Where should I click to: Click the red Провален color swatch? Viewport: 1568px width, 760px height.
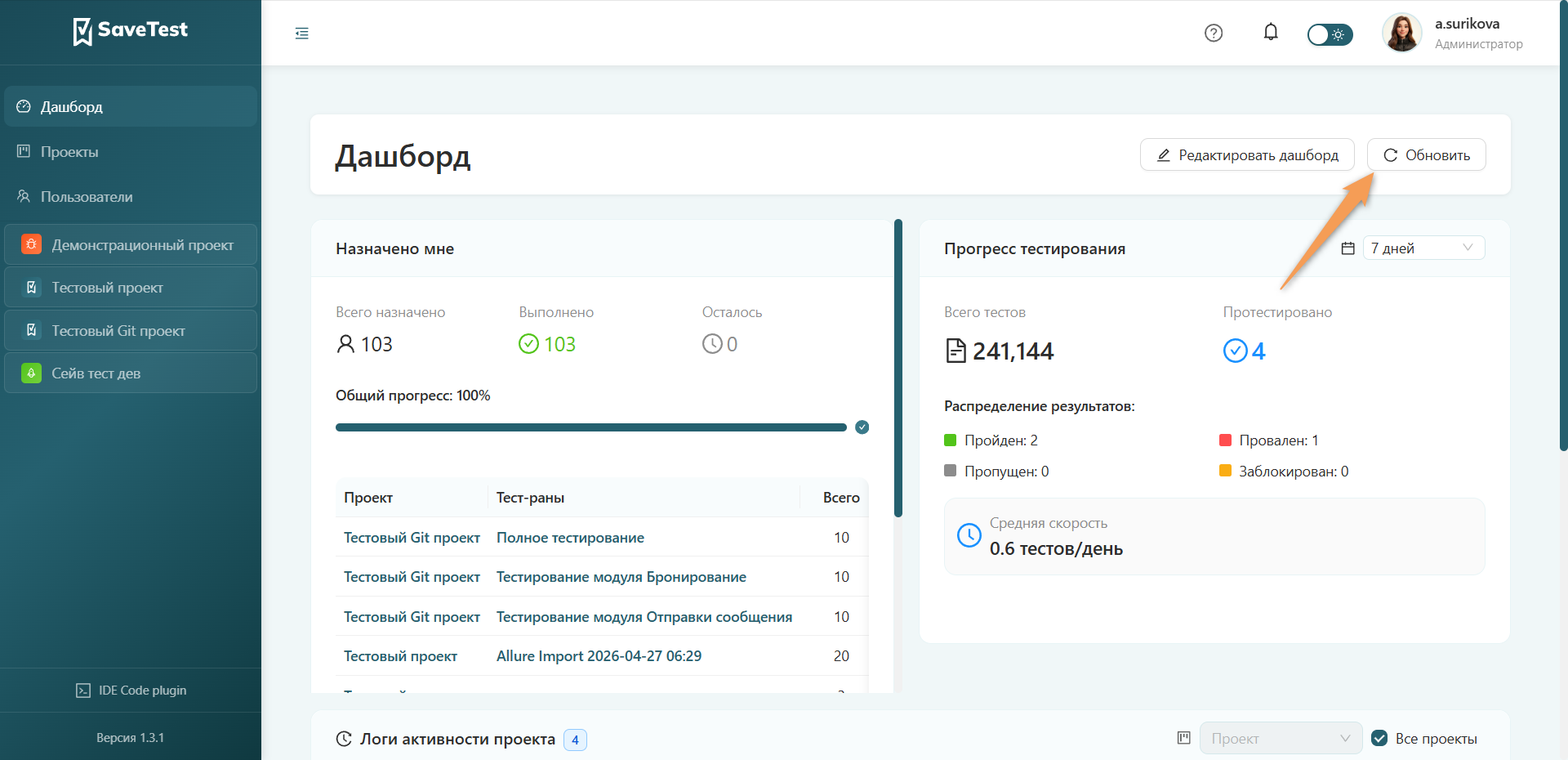[x=1225, y=440]
